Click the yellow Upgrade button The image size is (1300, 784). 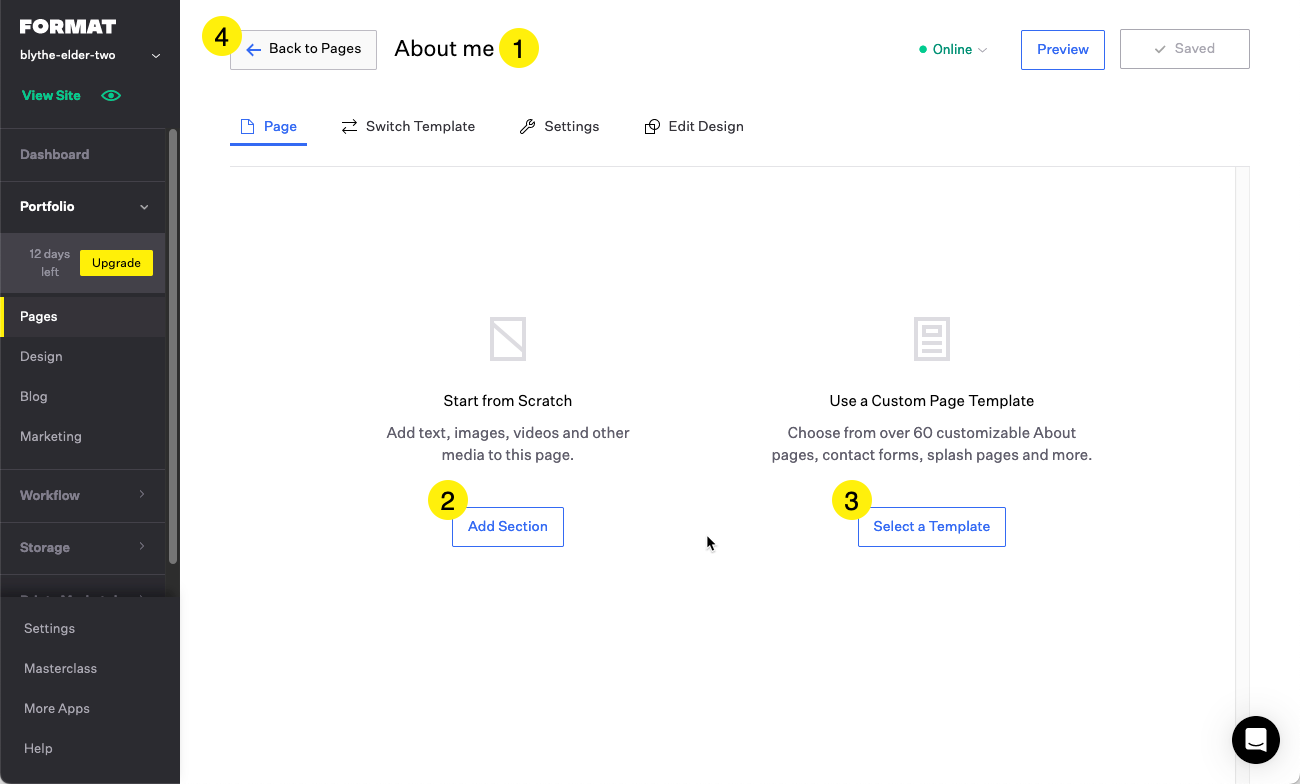tap(116, 262)
